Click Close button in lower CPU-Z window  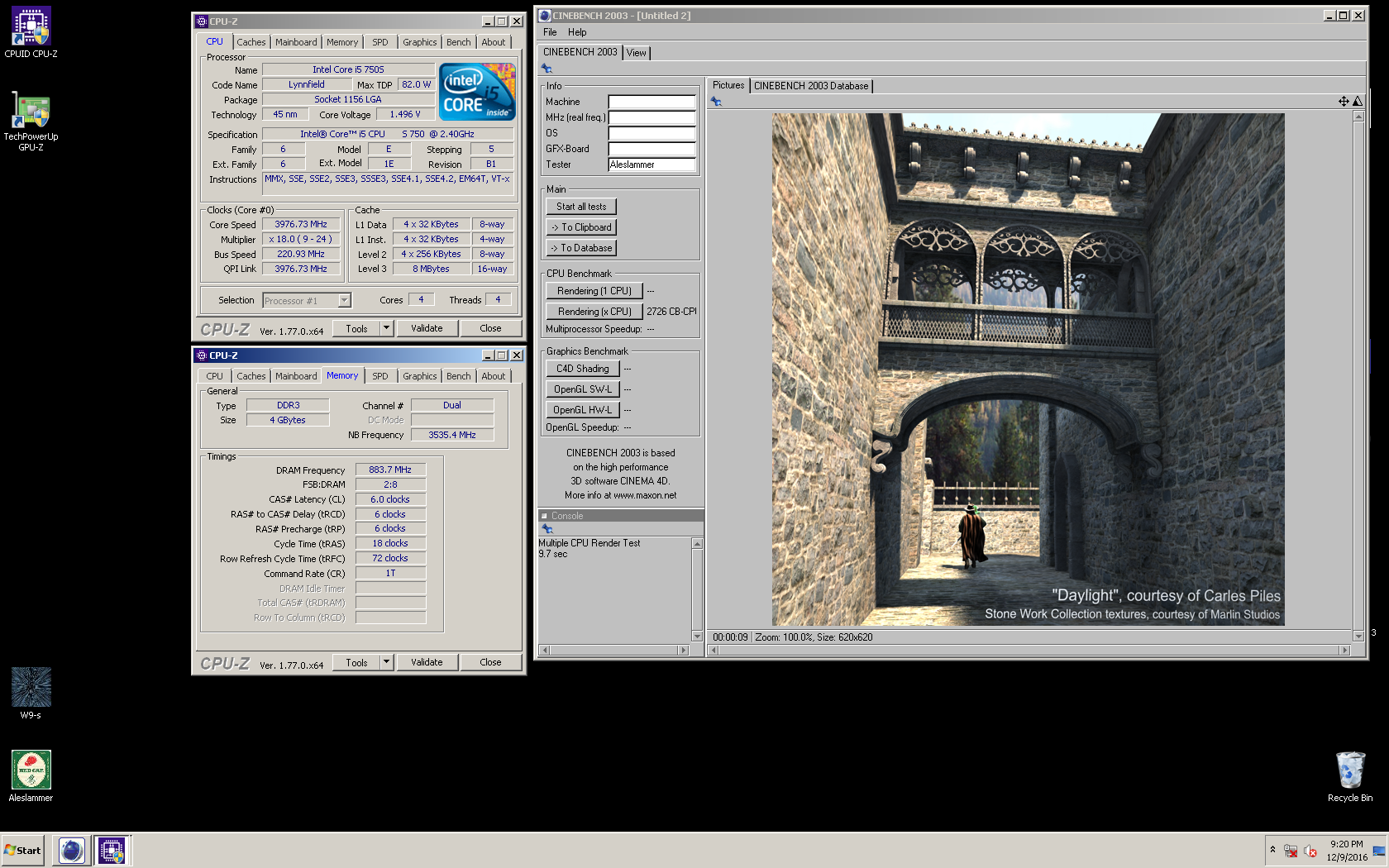[x=490, y=662]
